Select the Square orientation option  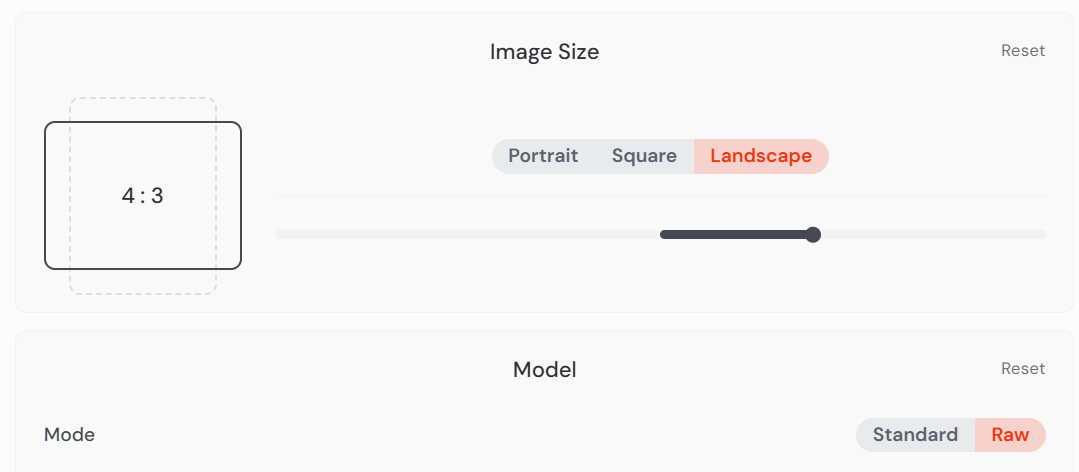tap(644, 156)
